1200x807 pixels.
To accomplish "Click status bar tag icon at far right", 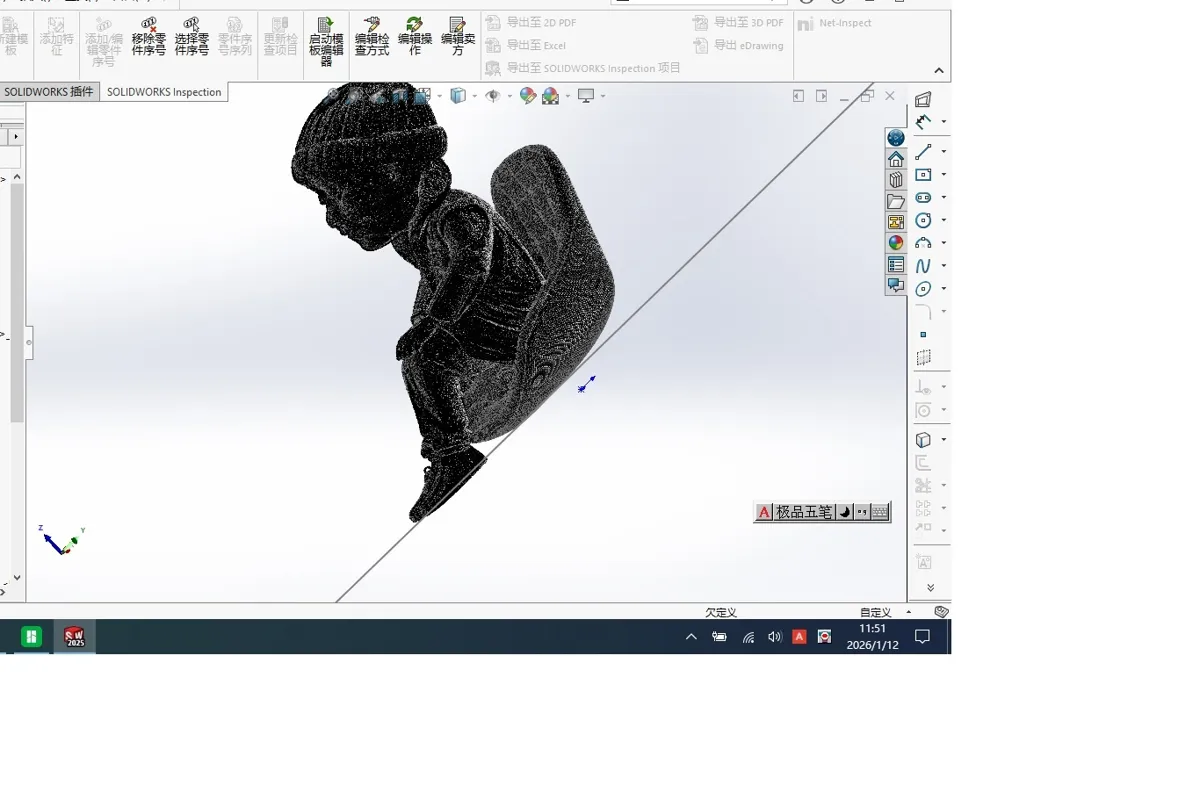I will tap(941, 612).
